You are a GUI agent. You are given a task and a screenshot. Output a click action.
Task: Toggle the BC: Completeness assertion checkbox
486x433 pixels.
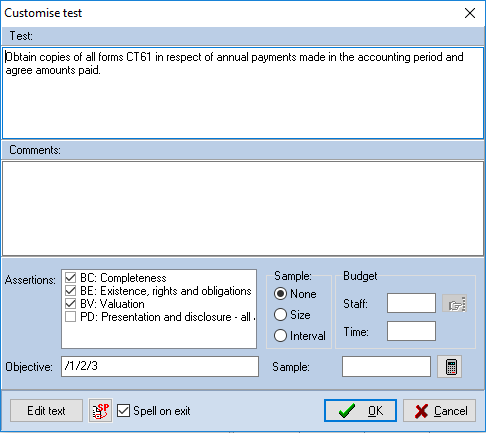(70, 278)
